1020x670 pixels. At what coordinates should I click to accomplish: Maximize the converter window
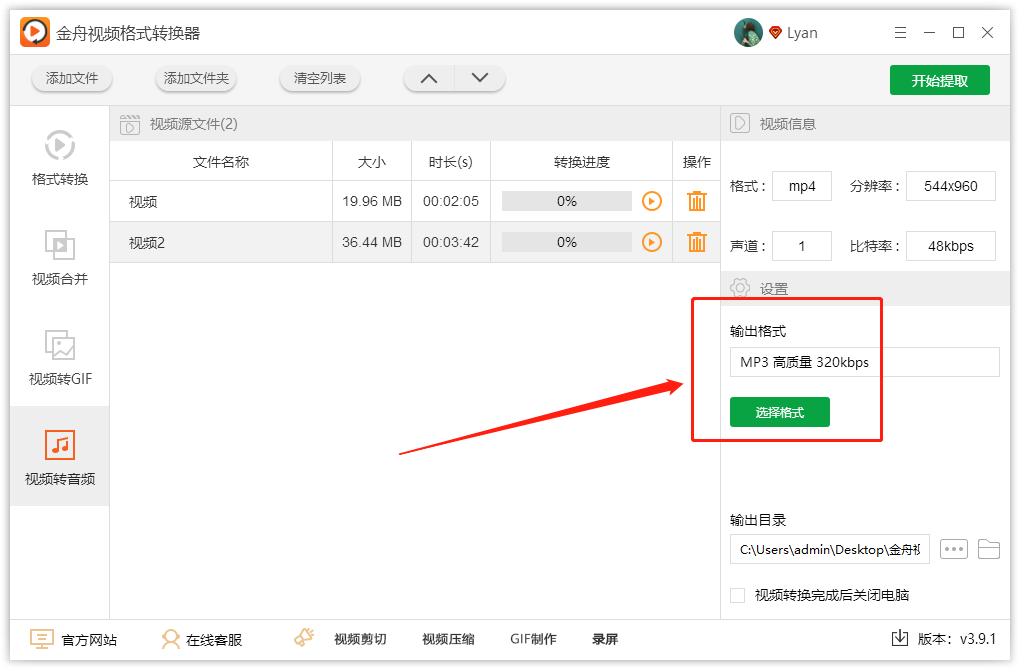[958, 33]
